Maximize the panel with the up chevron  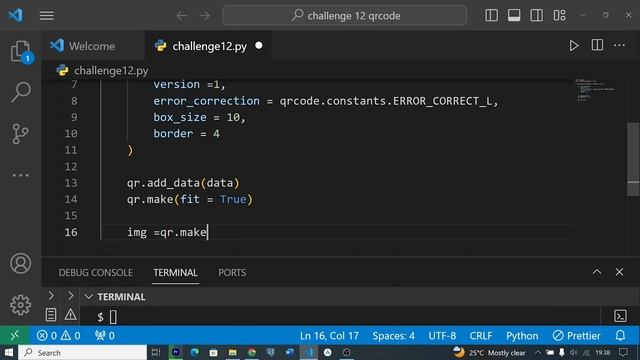[x=597, y=272]
